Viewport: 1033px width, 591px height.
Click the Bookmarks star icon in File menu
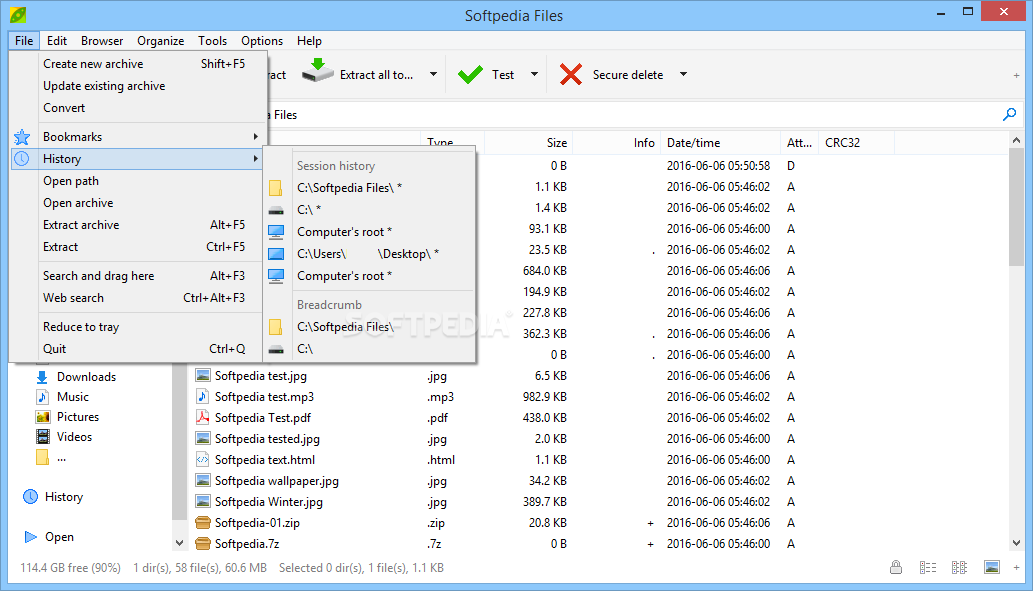(22, 137)
